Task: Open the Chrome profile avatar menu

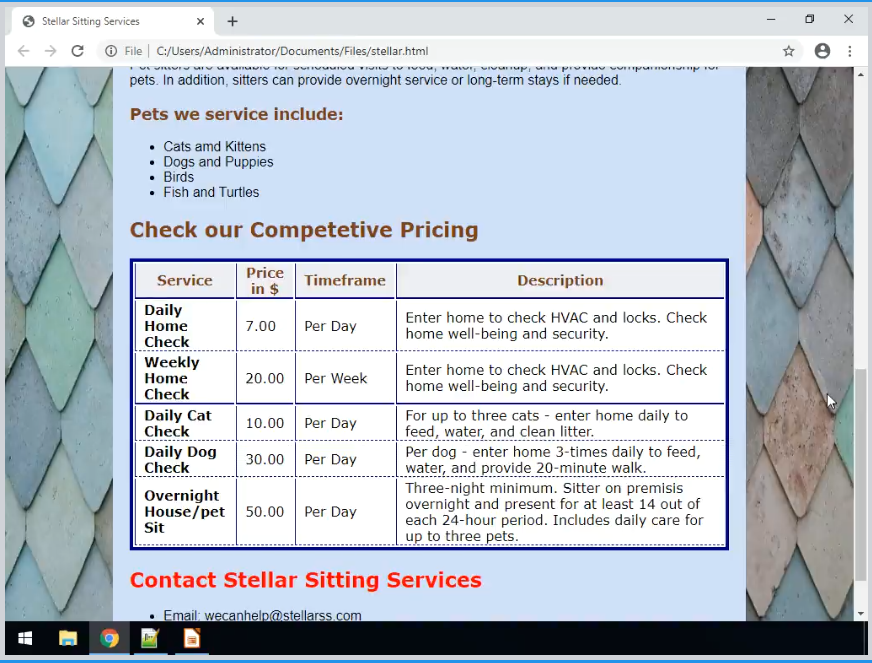Action: pos(822,51)
